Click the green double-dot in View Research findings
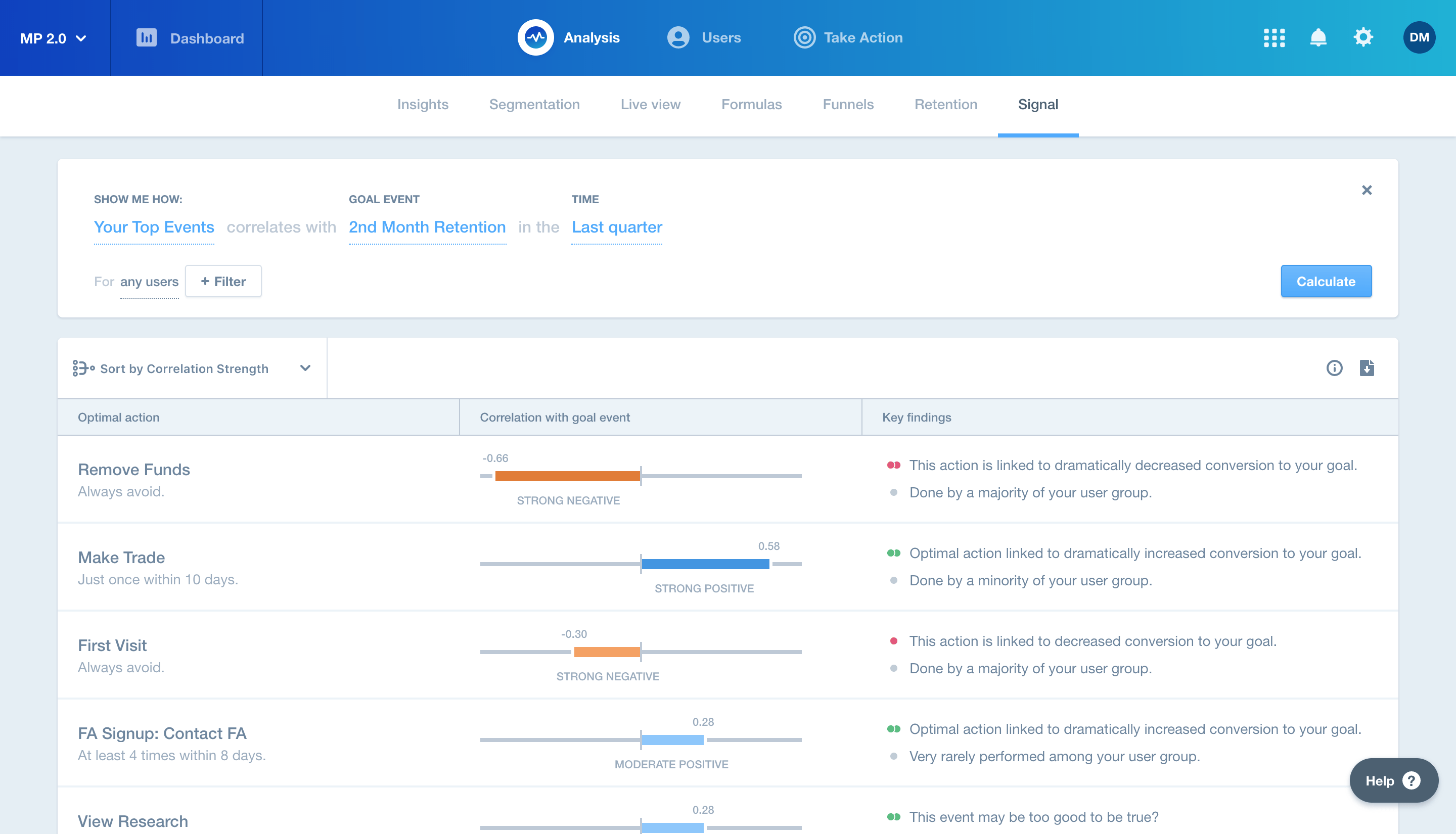 pos(893,817)
